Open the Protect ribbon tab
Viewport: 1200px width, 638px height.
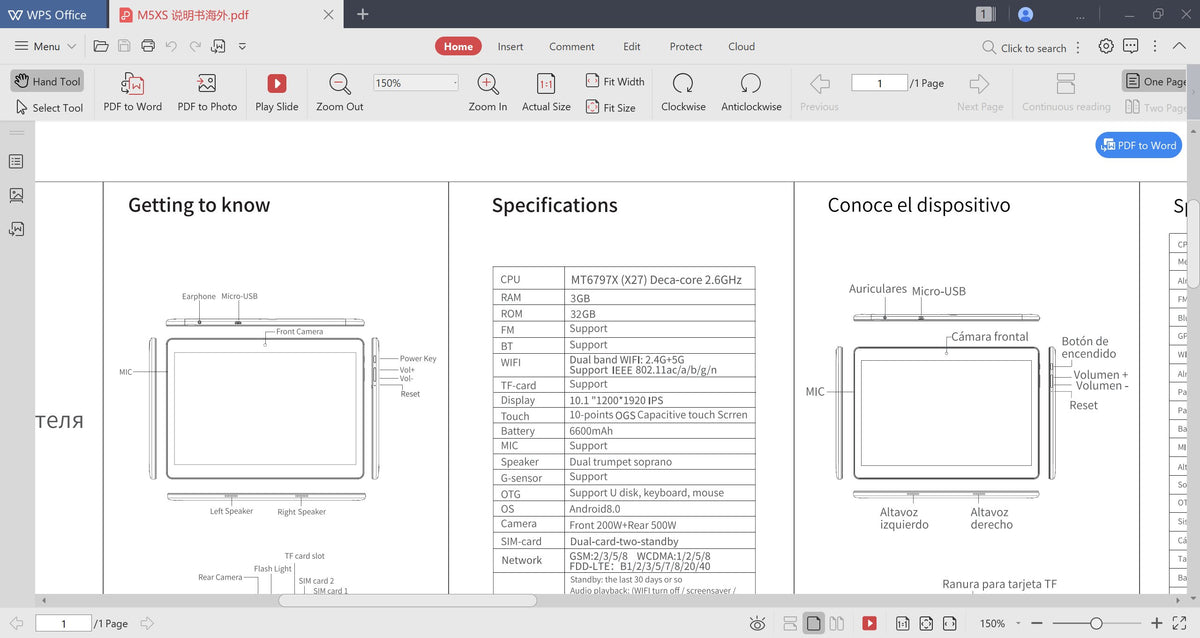click(x=686, y=46)
